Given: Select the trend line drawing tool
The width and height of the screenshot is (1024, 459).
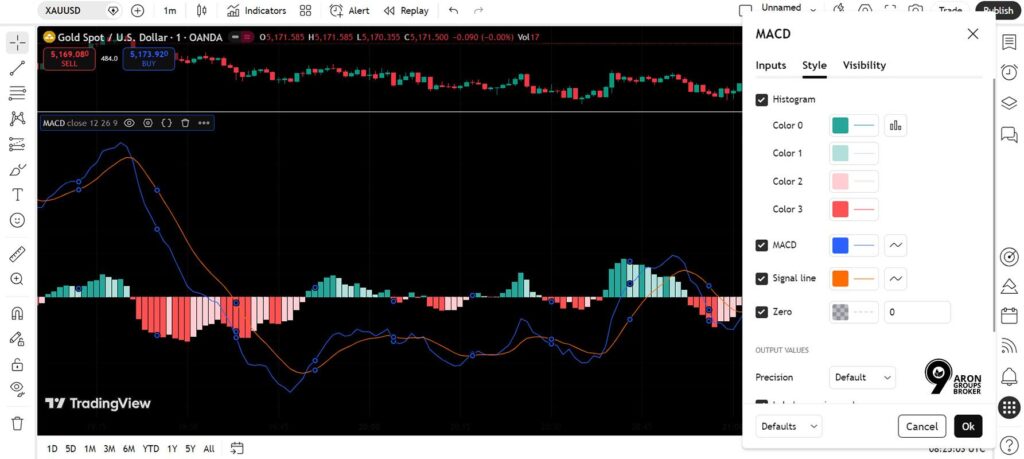Looking at the screenshot, I should pos(18,68).
